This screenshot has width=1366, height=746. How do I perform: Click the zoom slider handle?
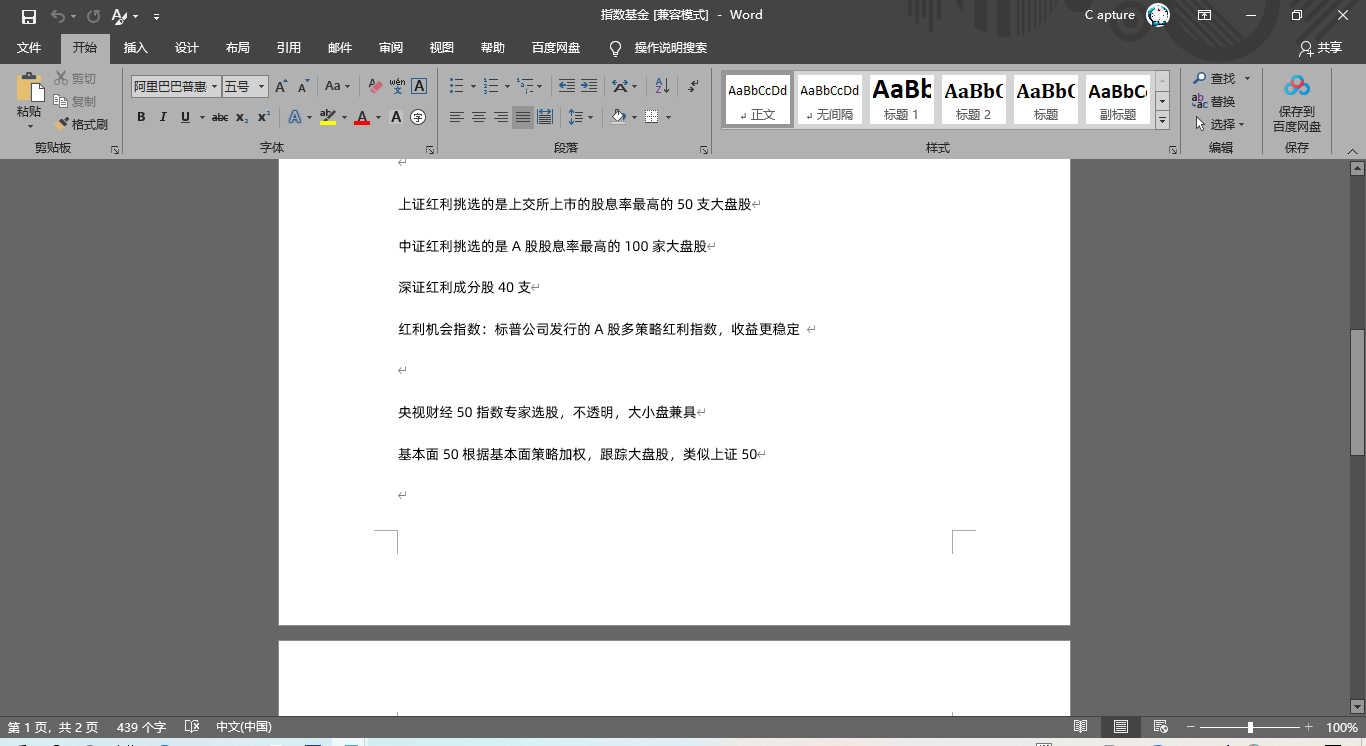click(1250, 727)
